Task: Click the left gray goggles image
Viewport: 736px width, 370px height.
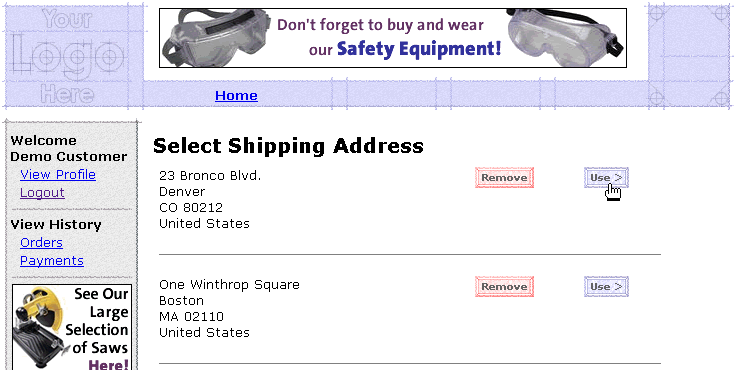Action: click(216, 38)
